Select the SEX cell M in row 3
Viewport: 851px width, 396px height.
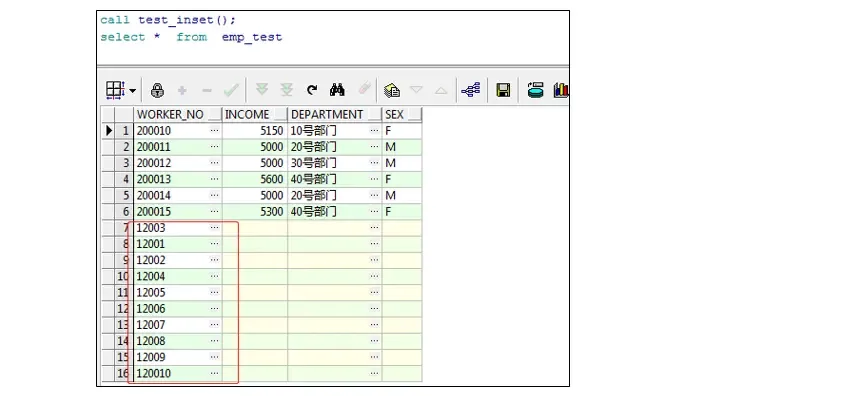click(402, 163)
